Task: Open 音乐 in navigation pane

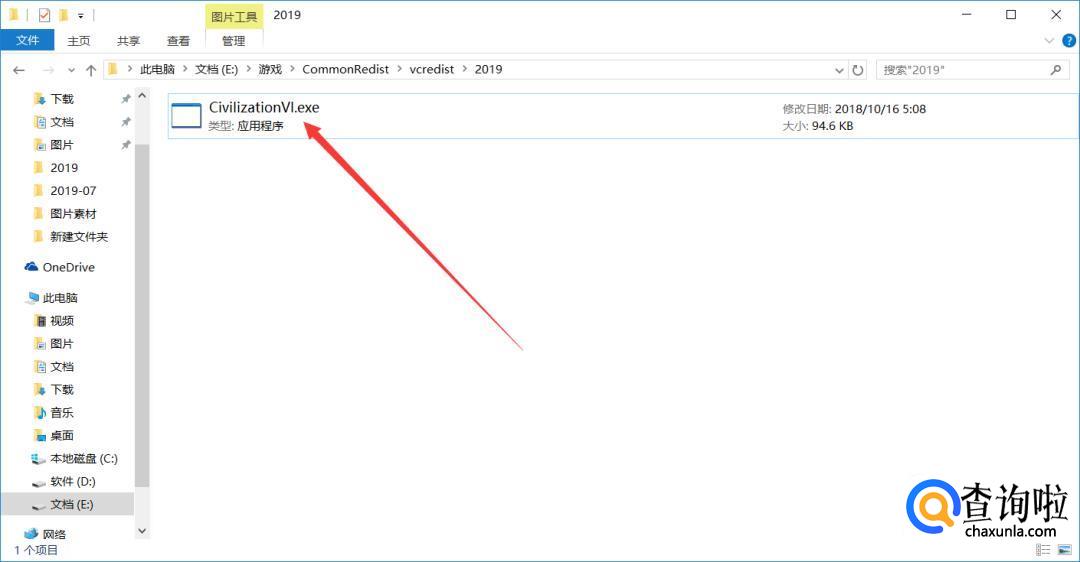Action: tap(61, 413)
